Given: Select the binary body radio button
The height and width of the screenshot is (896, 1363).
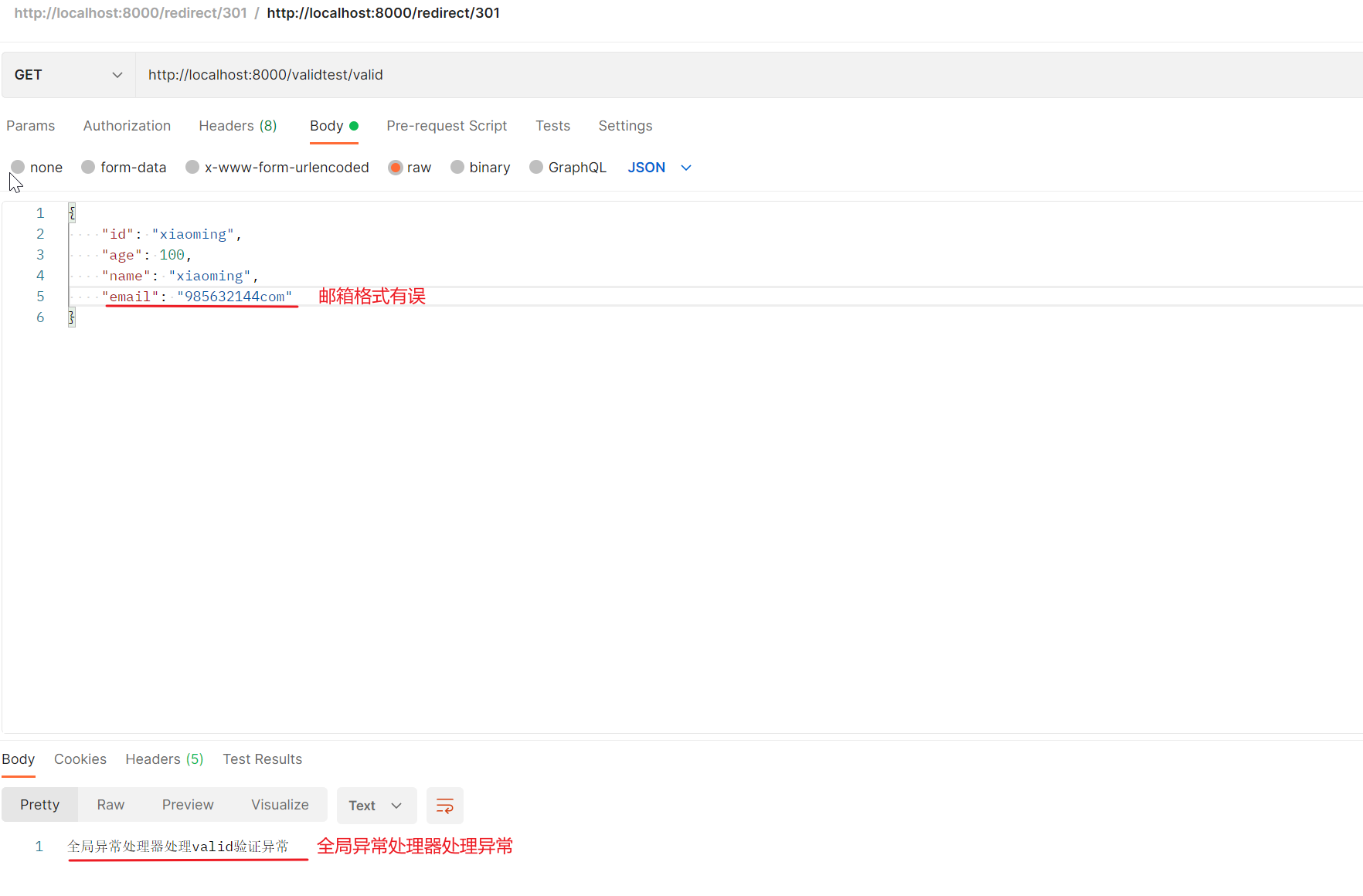Looking at the screenshot, I should pos(457,167).
